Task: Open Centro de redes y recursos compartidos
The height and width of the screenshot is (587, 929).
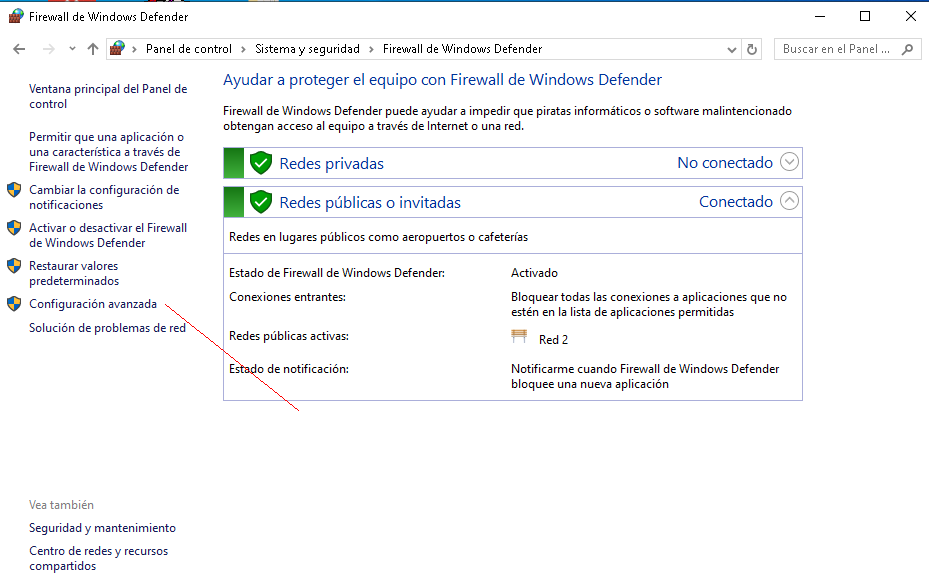Action: tap(98, 559)
